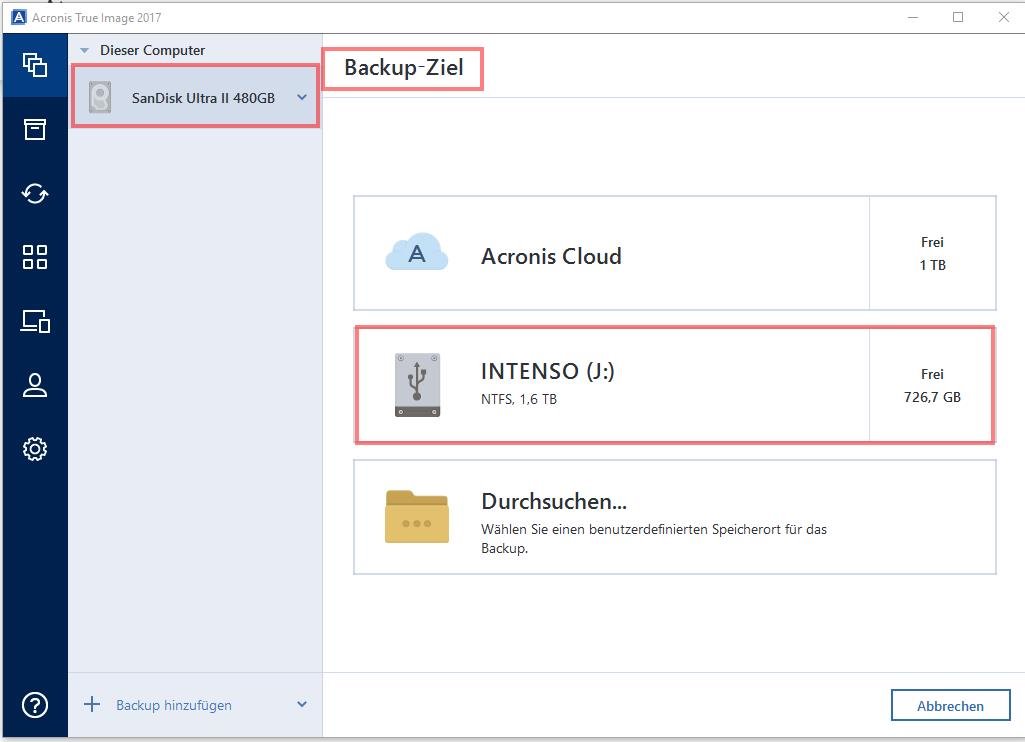
Task: Choose INTENSO (J:) as backup destination
Action: tap(675, 385)
